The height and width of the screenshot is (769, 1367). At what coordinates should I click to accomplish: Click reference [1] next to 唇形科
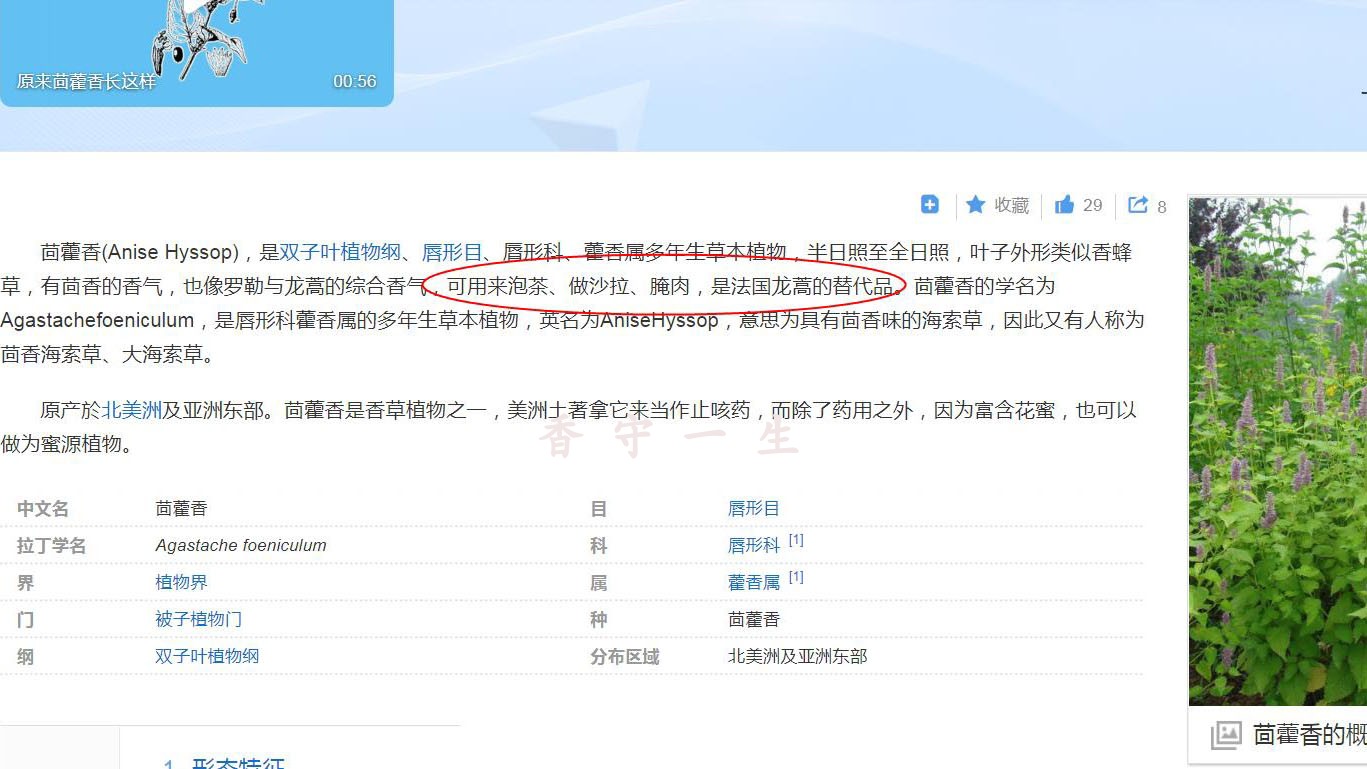pyautogui.click(x=796, y=540)
